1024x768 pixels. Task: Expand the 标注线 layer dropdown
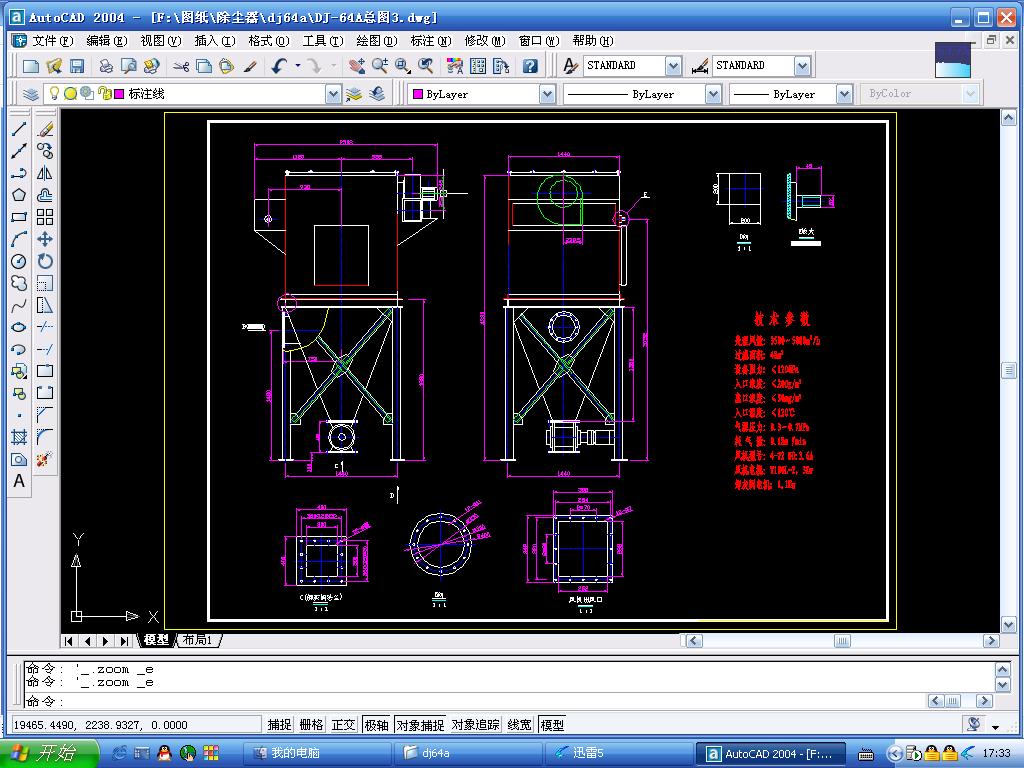[x=333, y=94]
